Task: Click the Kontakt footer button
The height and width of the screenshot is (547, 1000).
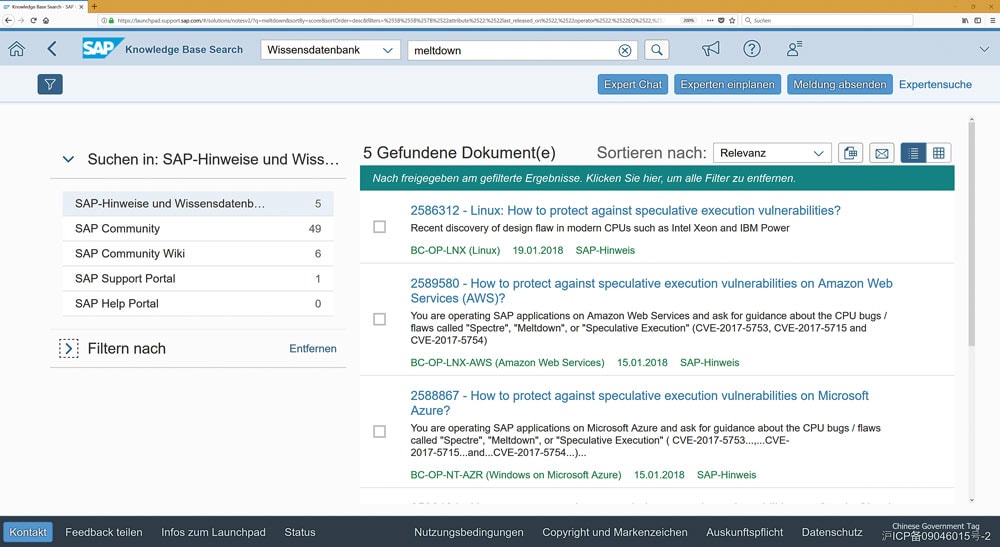Action: [x=28, y=532]
